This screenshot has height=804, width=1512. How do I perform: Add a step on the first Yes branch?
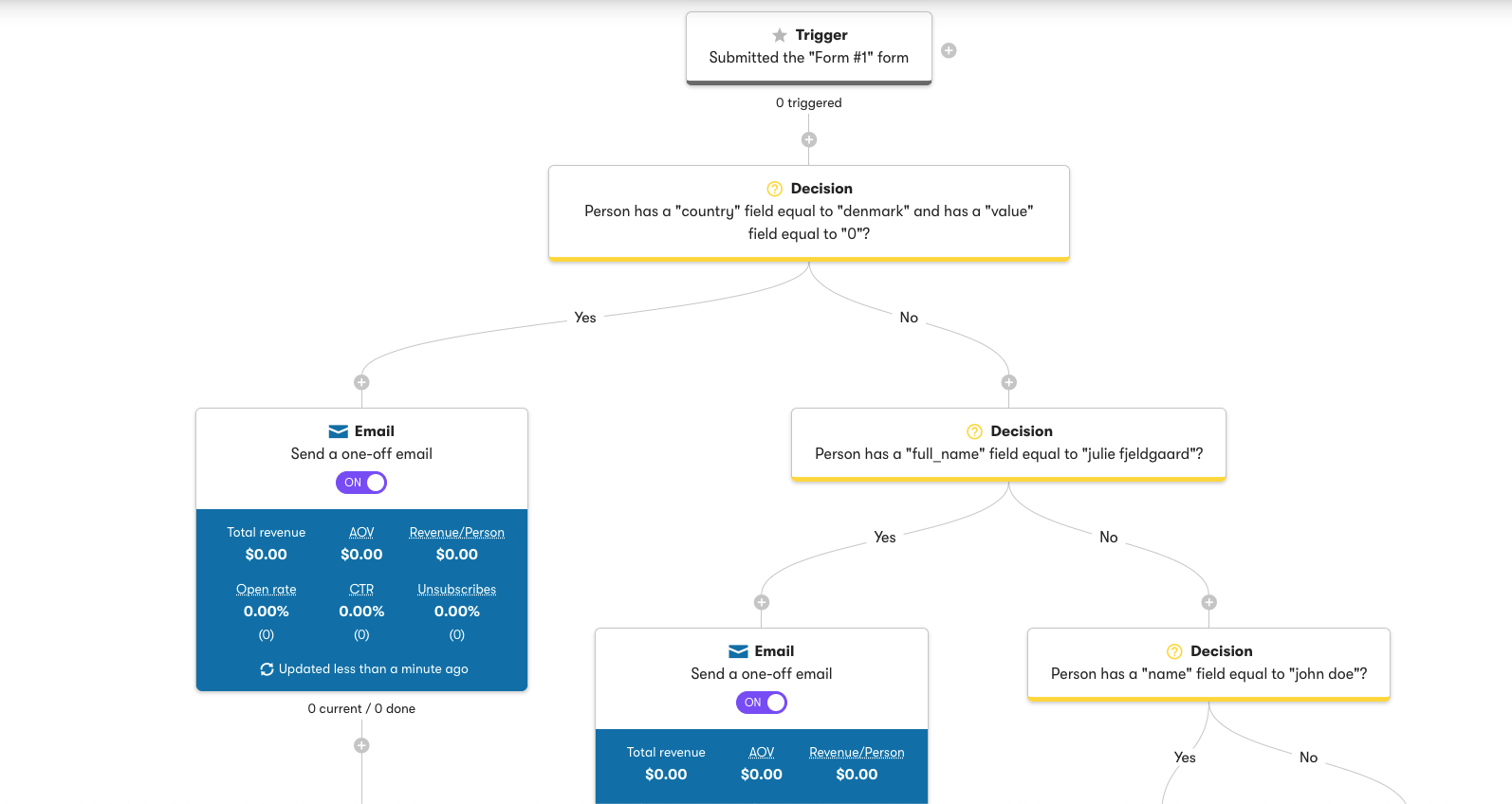pos(361,382)
